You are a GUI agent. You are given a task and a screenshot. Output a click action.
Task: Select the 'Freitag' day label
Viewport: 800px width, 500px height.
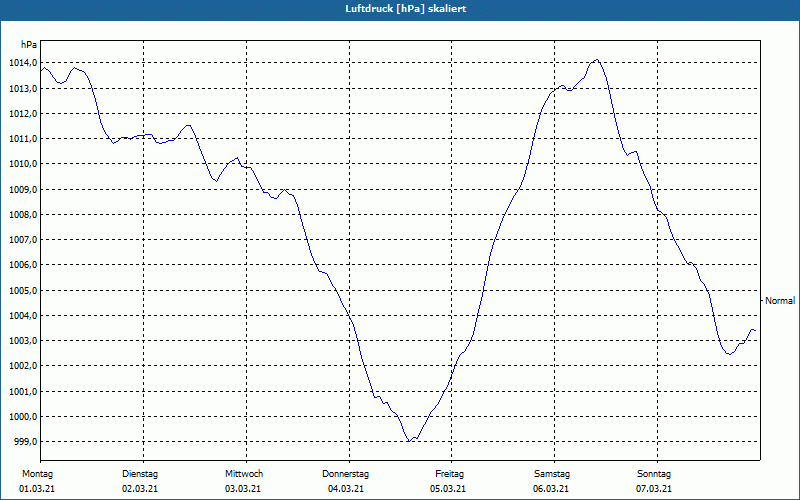click(449, 474)
